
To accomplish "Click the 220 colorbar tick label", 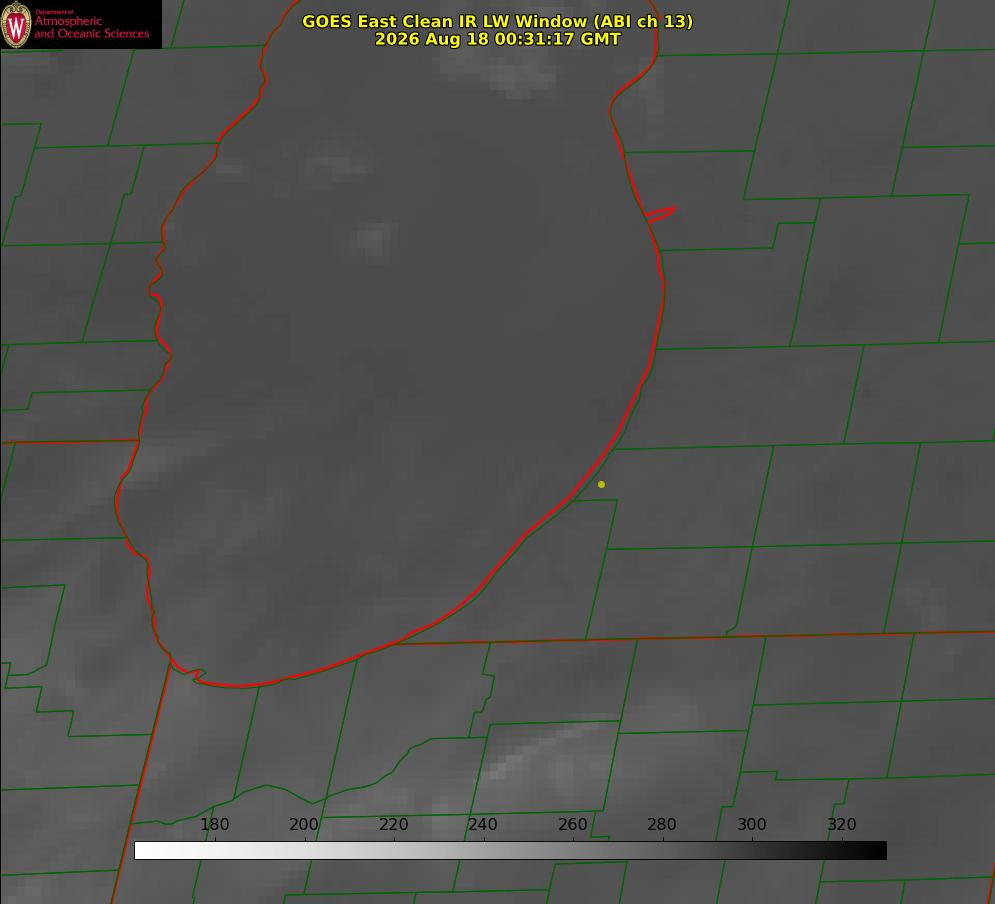I will (393, 824).
